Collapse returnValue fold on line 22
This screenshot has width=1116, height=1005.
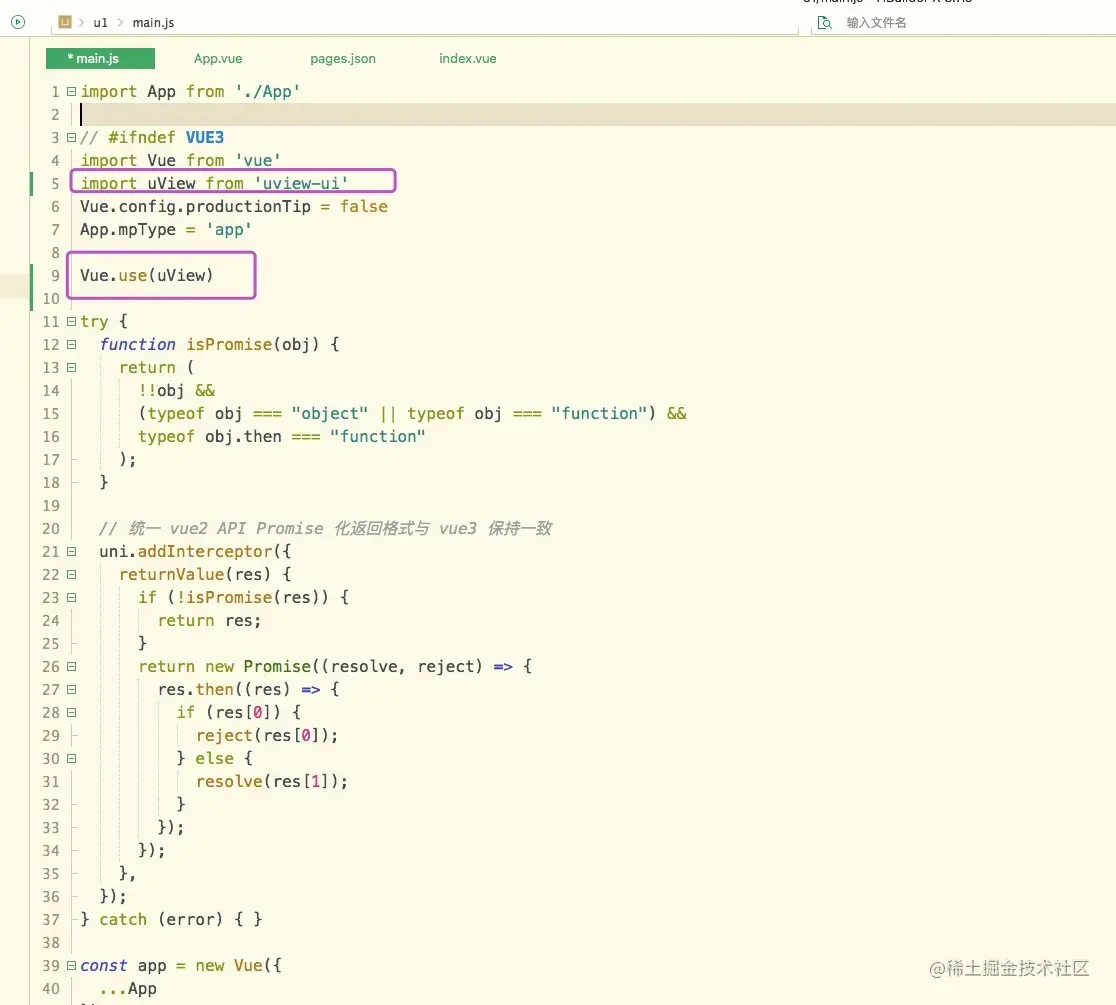pos(71,574)
